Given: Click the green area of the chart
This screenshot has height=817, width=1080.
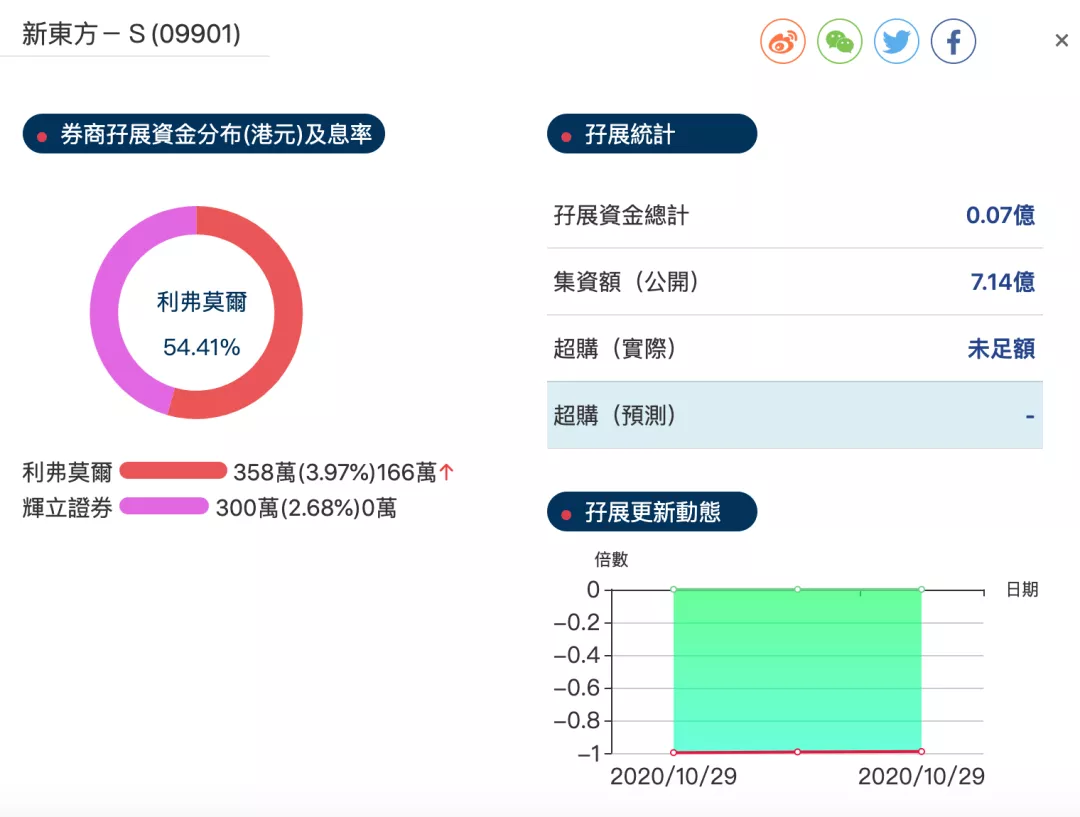Looking at the screenshot, I should 797,670.
